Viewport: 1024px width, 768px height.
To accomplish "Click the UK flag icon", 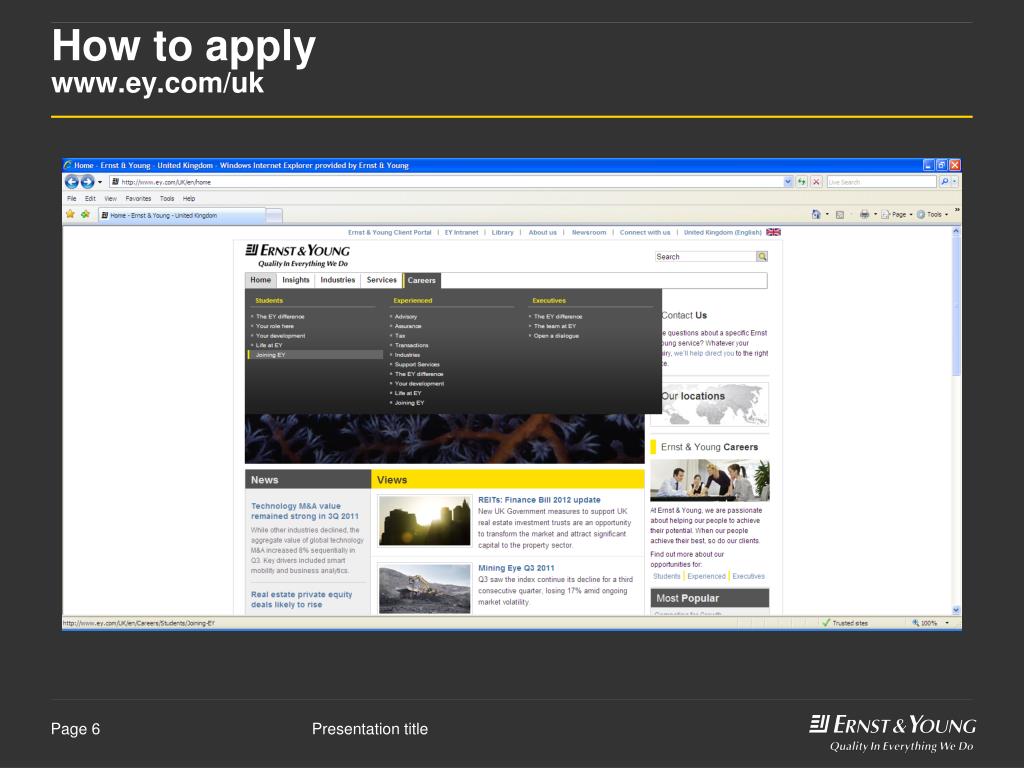I will point(773,232).
